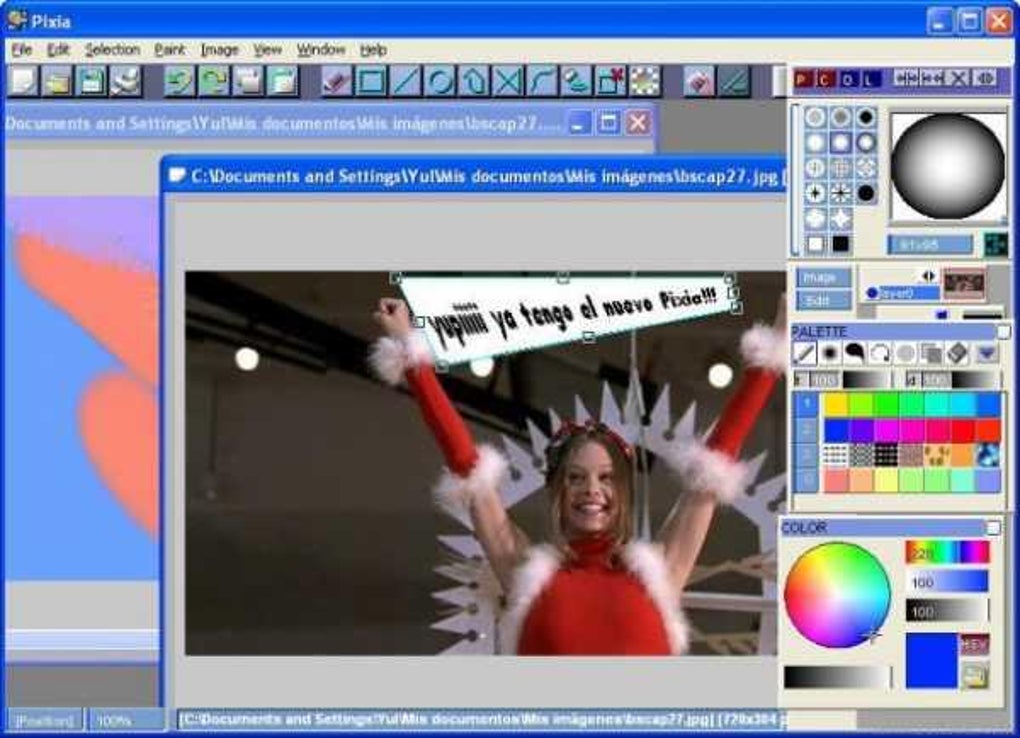This screenshot has height=738, width=1020.
Task: Open the Image menu in menu bar
Action: point(219,50)
